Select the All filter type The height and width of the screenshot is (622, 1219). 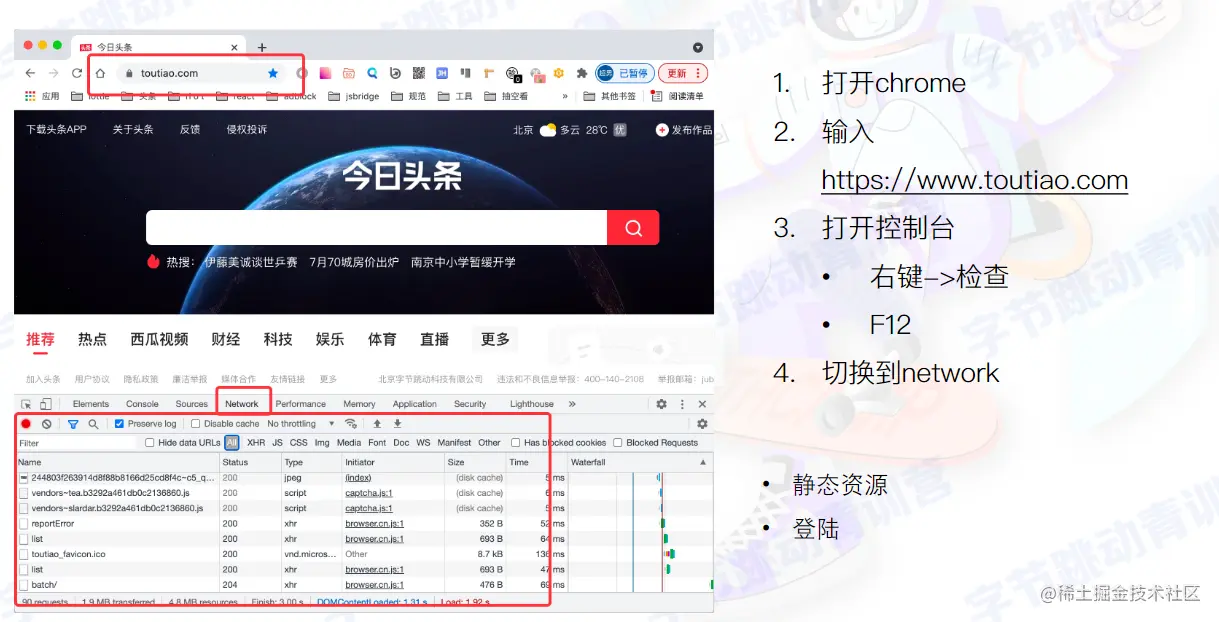point(232,443)
